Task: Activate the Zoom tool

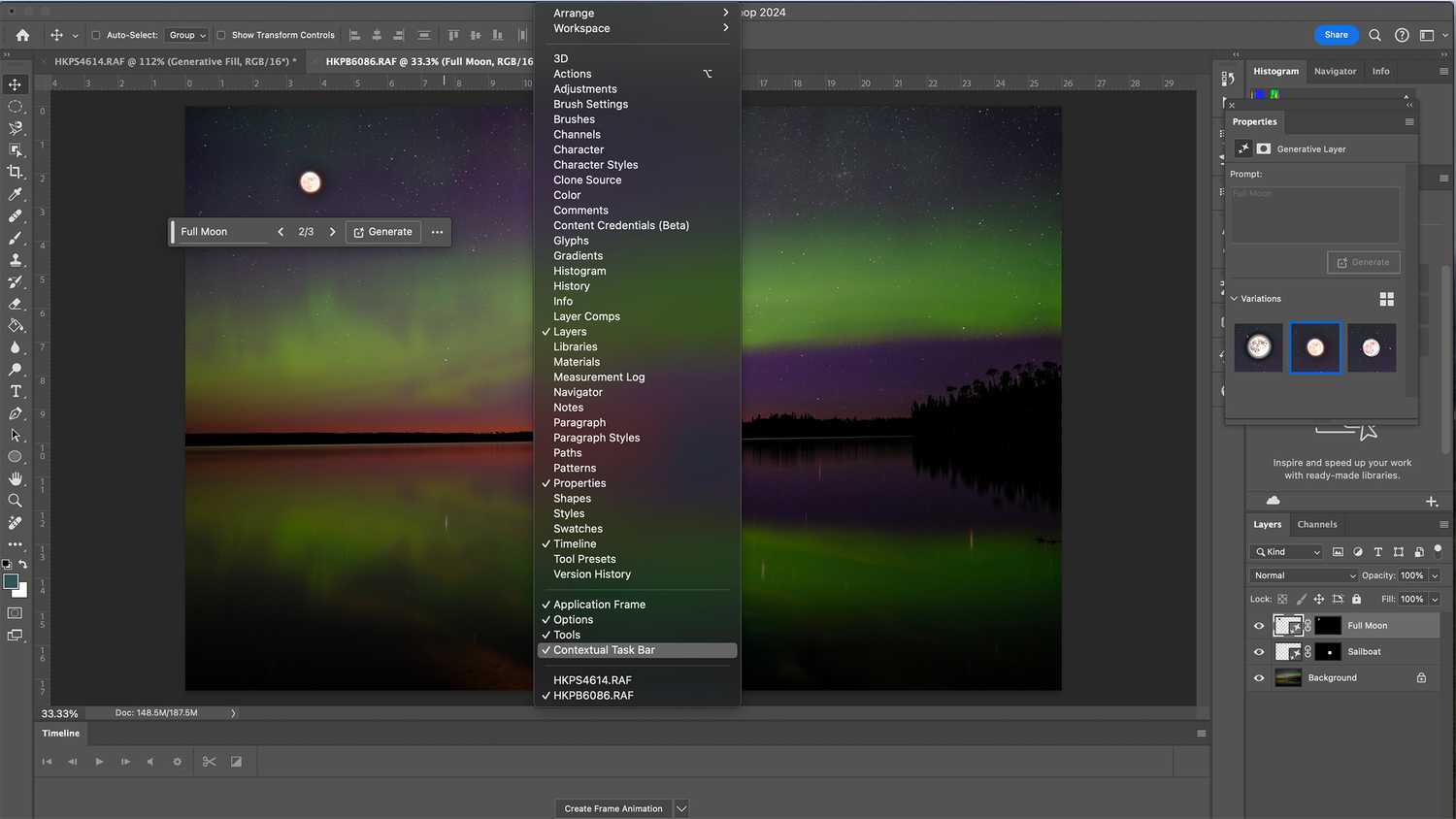Action: tap(15, 500)
